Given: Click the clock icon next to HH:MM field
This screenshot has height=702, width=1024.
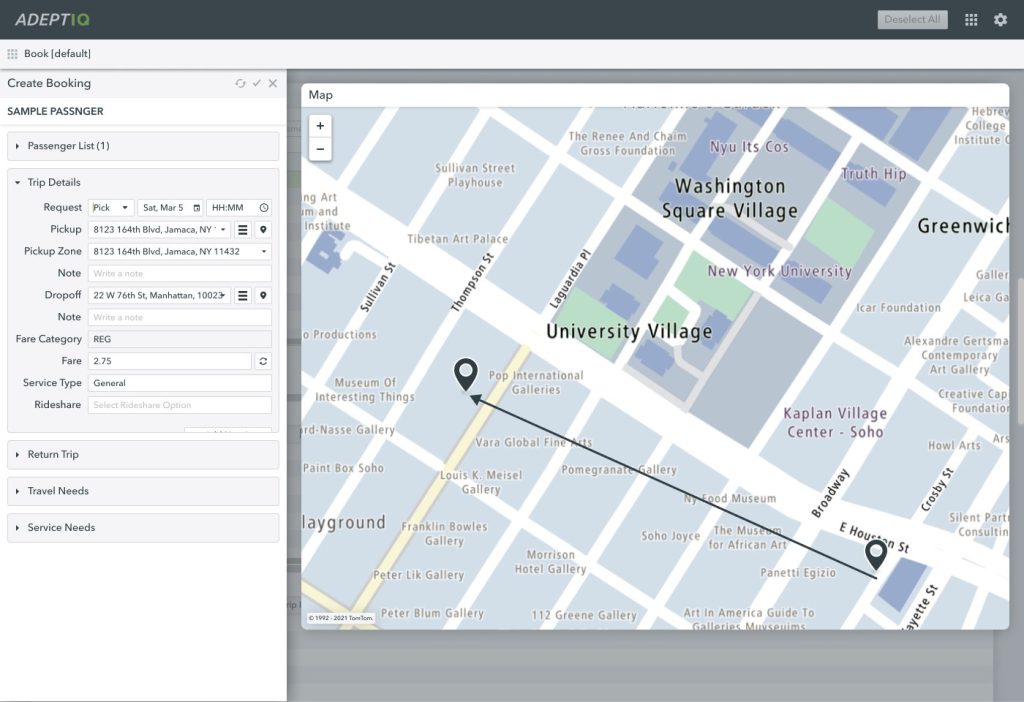Looking at the screenshot, I should [x=263, y=207].
